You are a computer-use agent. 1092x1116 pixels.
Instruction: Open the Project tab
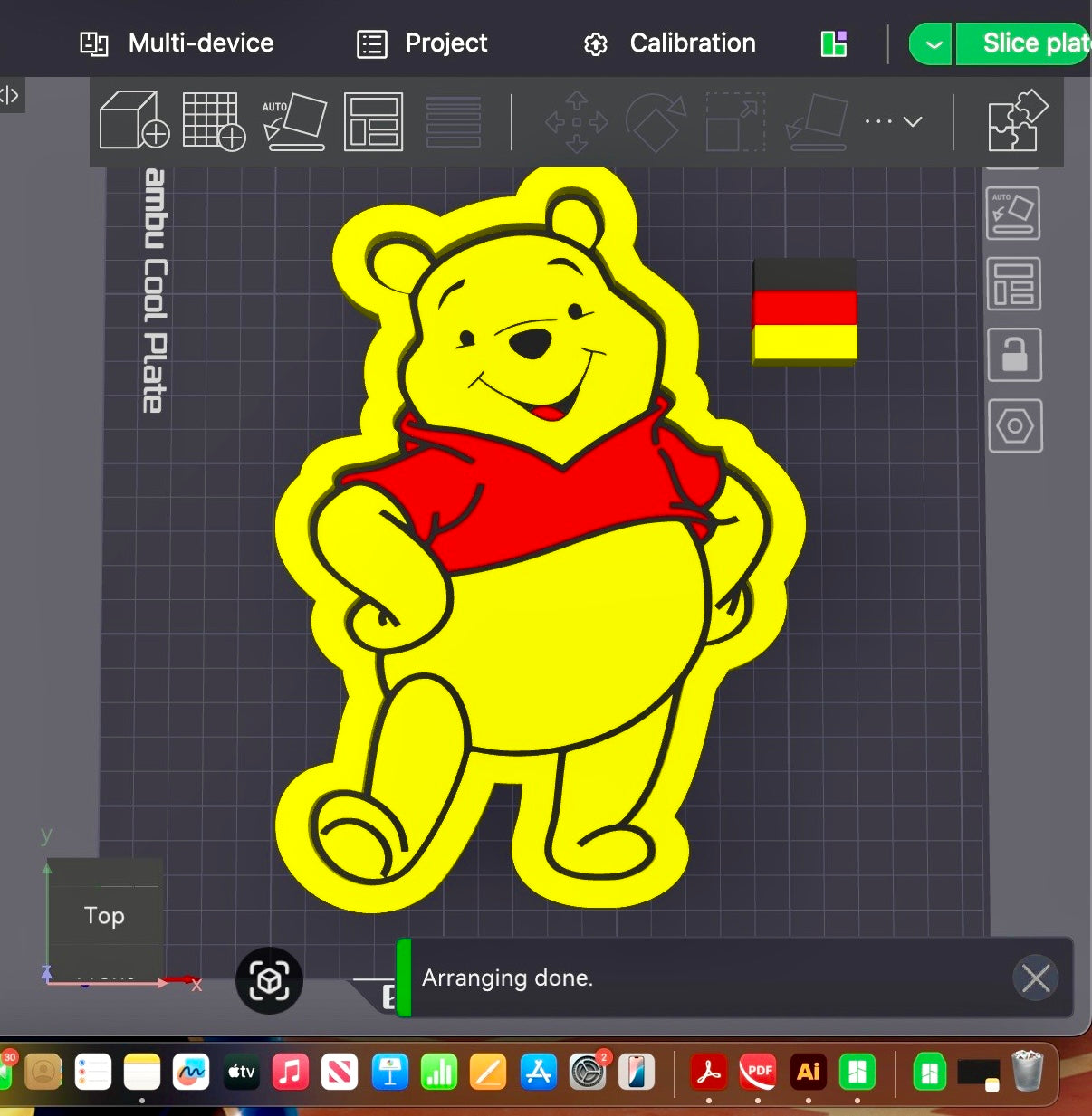pos(423,43)
